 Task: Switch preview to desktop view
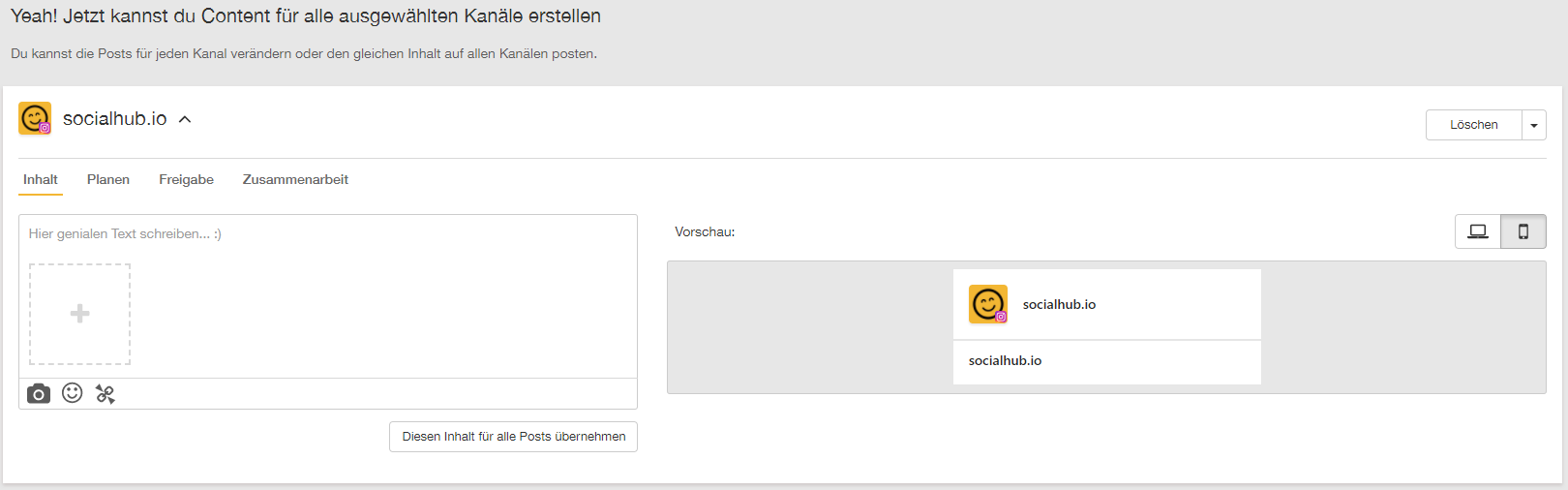click(x=1477, y=231)
